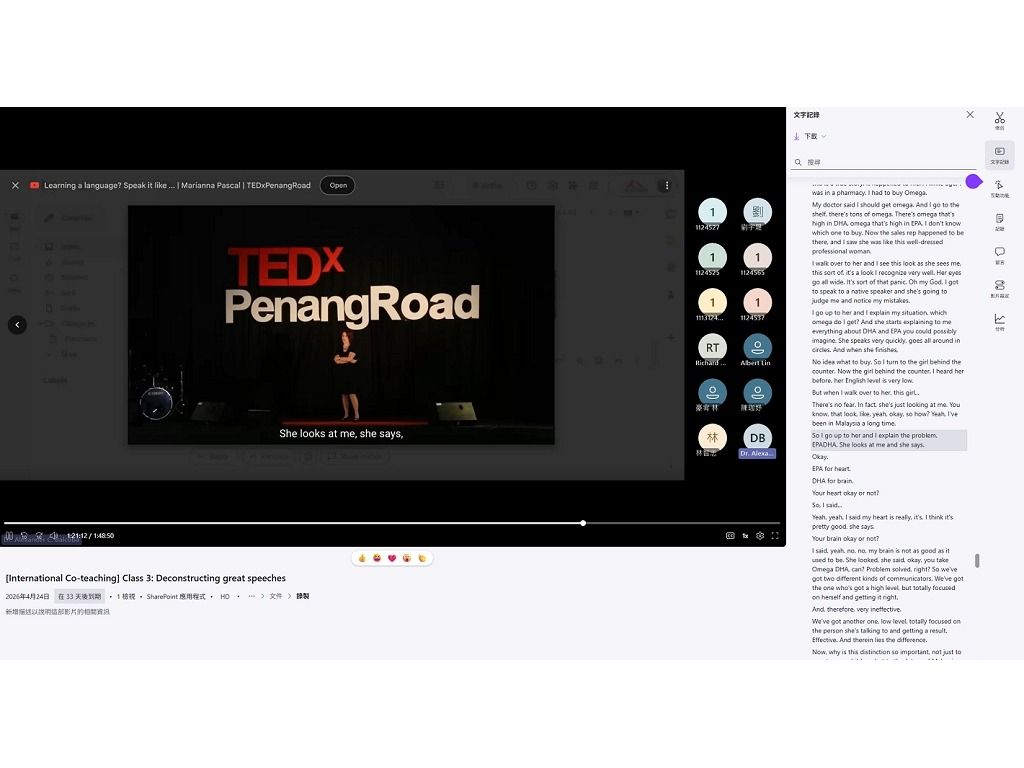Close the transcript panel
The width and height of the screenshot is (1024, 768).
(x=970, y=114)
